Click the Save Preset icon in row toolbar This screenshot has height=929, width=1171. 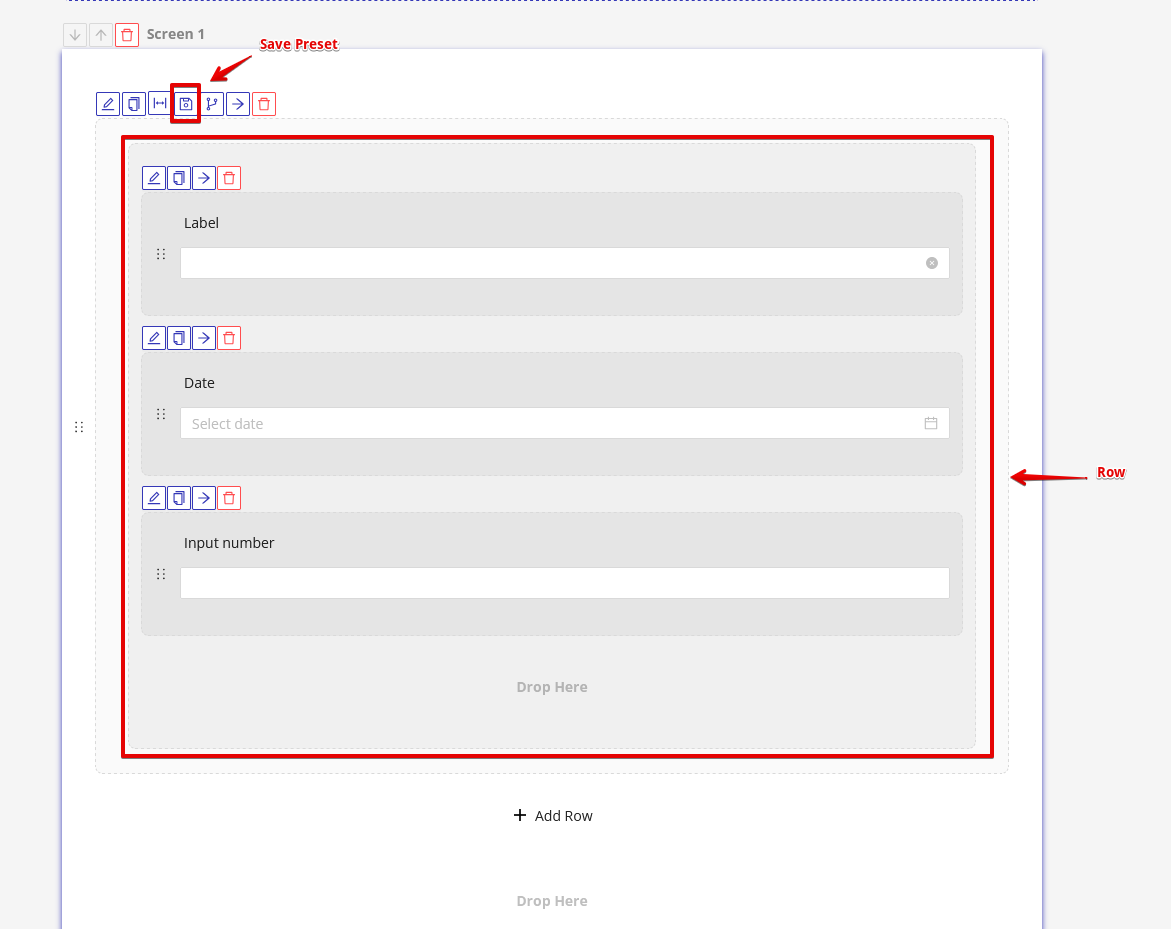(186, 104)
